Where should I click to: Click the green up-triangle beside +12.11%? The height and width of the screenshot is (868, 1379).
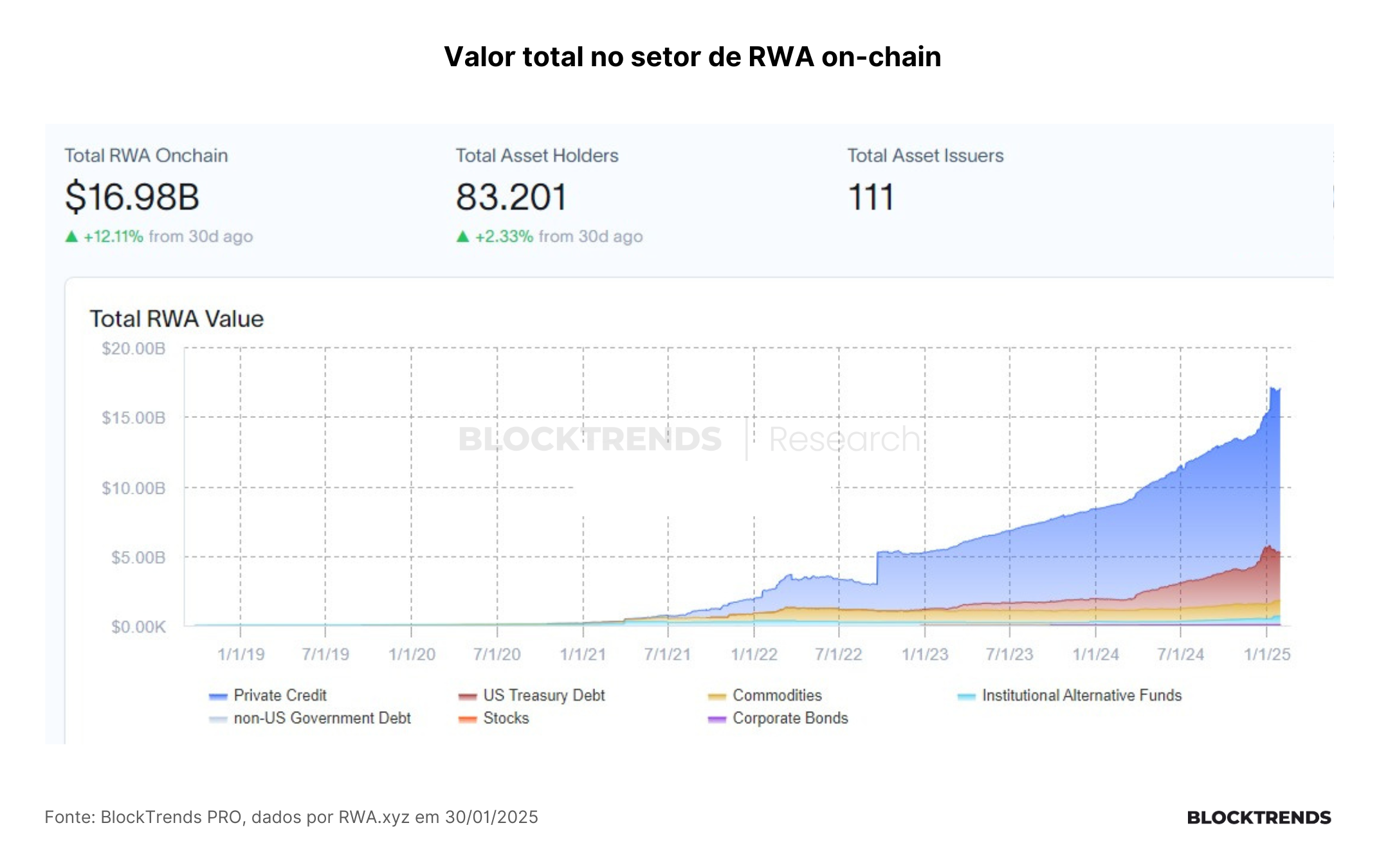tap(71, 237)
